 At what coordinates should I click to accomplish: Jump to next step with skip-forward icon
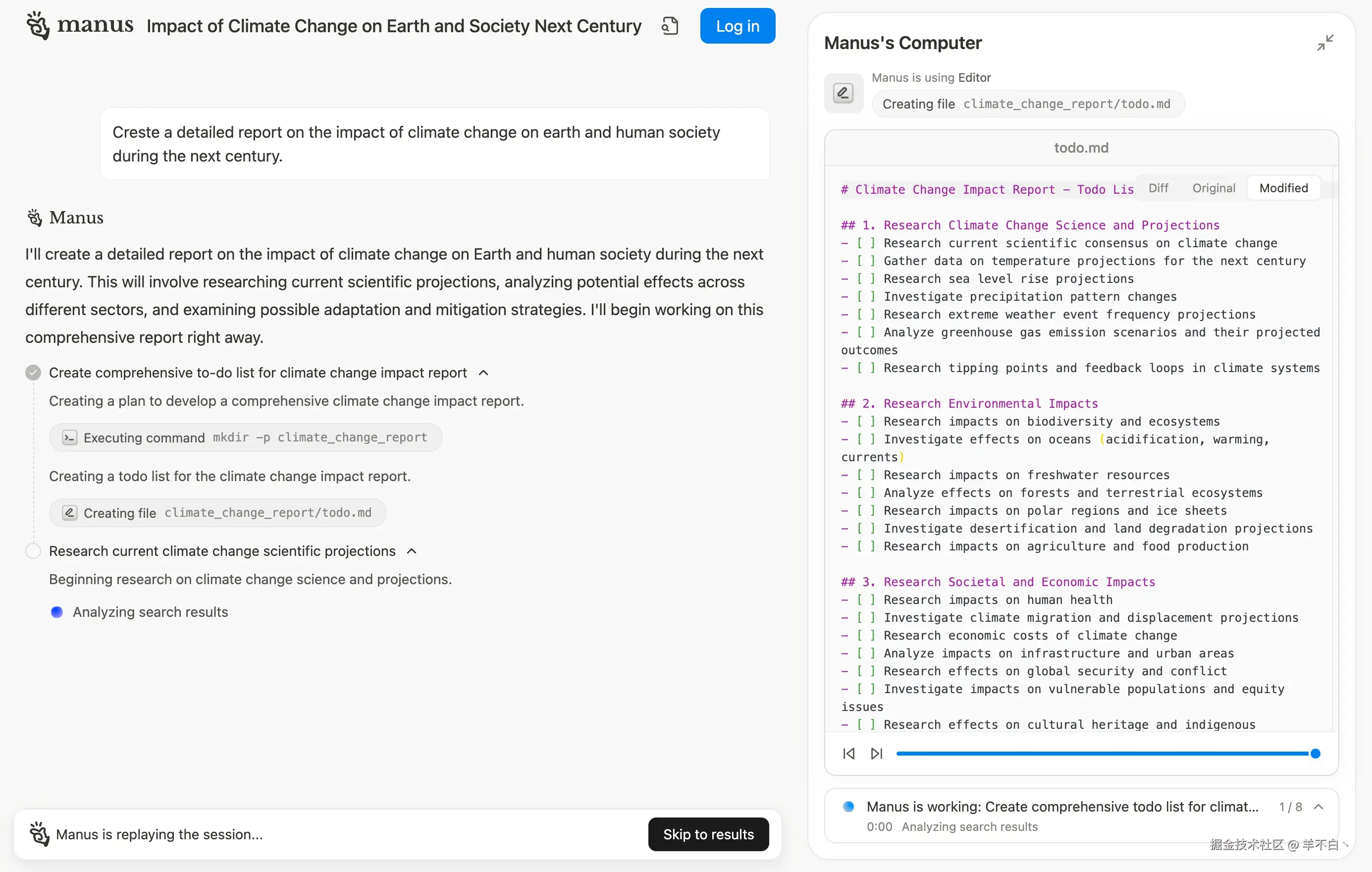click(876, 754)
